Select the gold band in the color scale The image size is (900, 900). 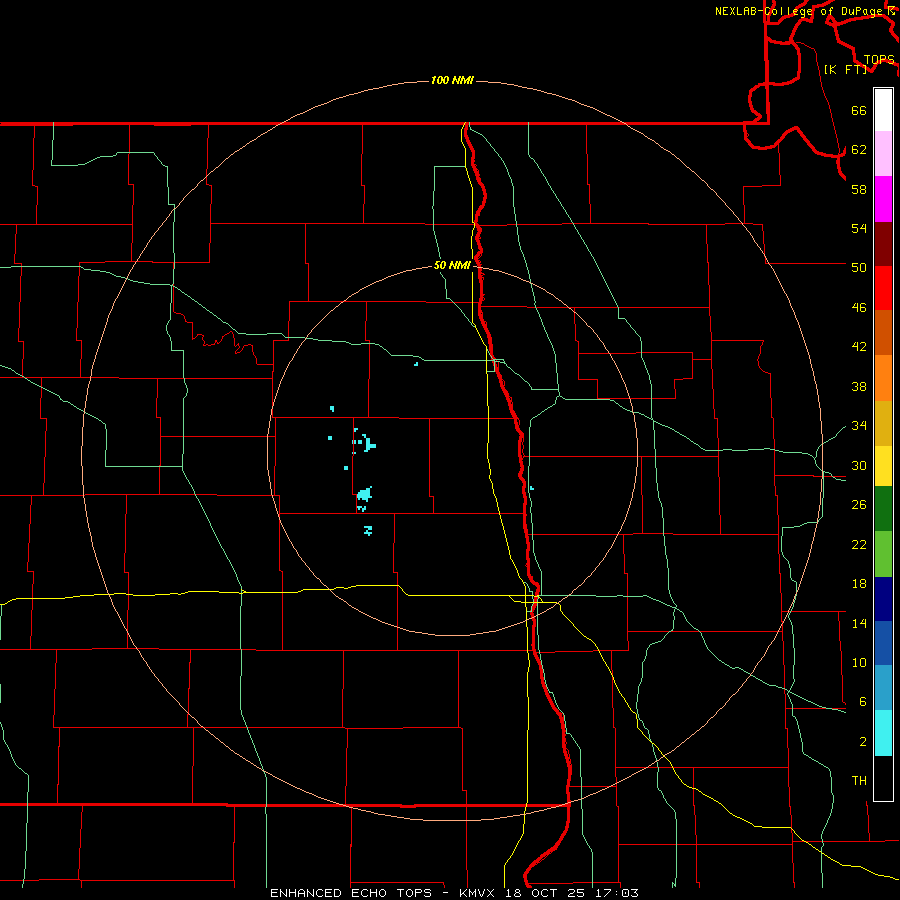[883, 424]
